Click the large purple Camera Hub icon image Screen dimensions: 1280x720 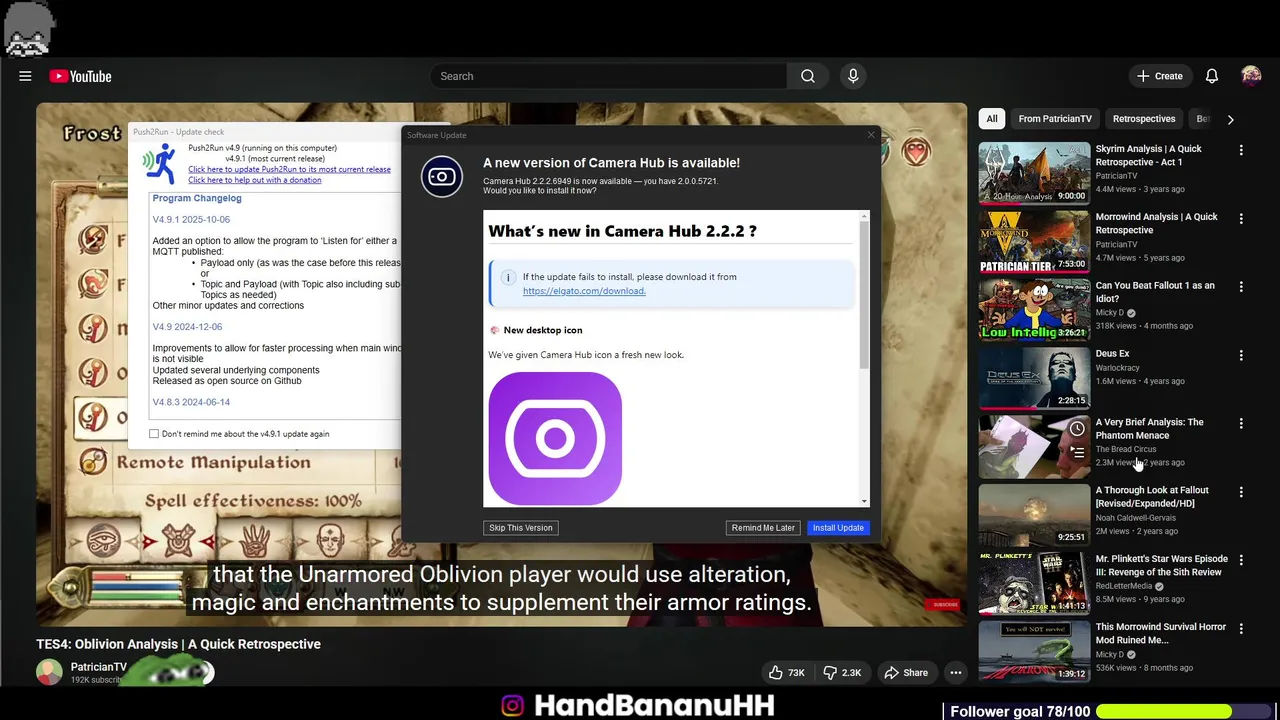point(555,438)
